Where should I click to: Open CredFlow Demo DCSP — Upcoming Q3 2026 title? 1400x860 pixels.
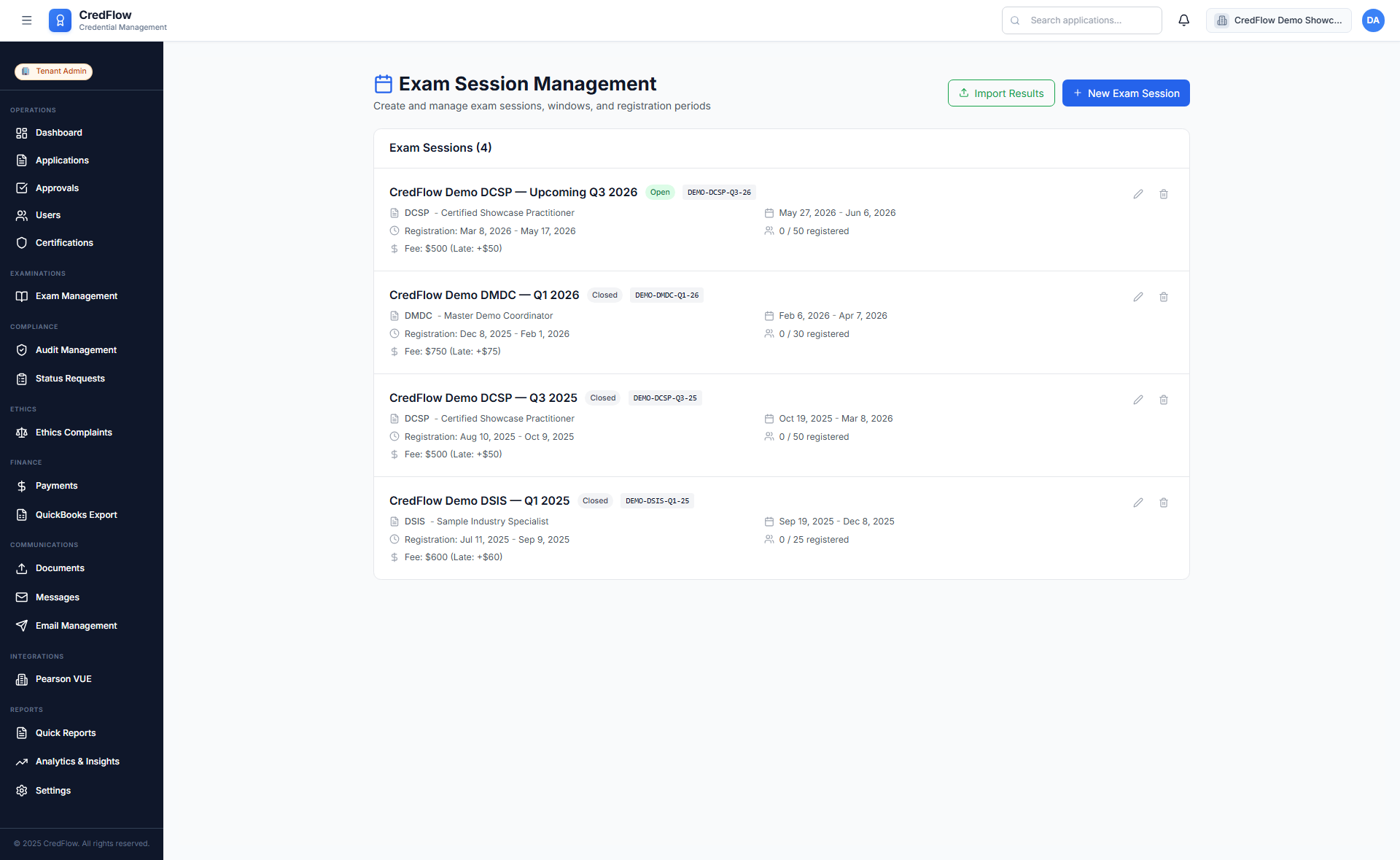click(x=513, y=193)
